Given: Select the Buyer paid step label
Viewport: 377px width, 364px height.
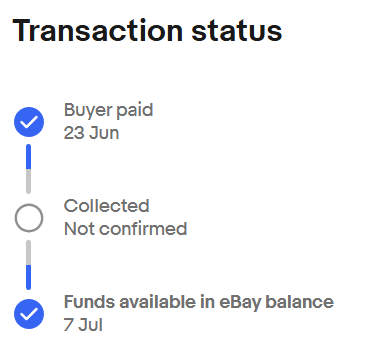Looking at the screenshot, I should [108, 111].
